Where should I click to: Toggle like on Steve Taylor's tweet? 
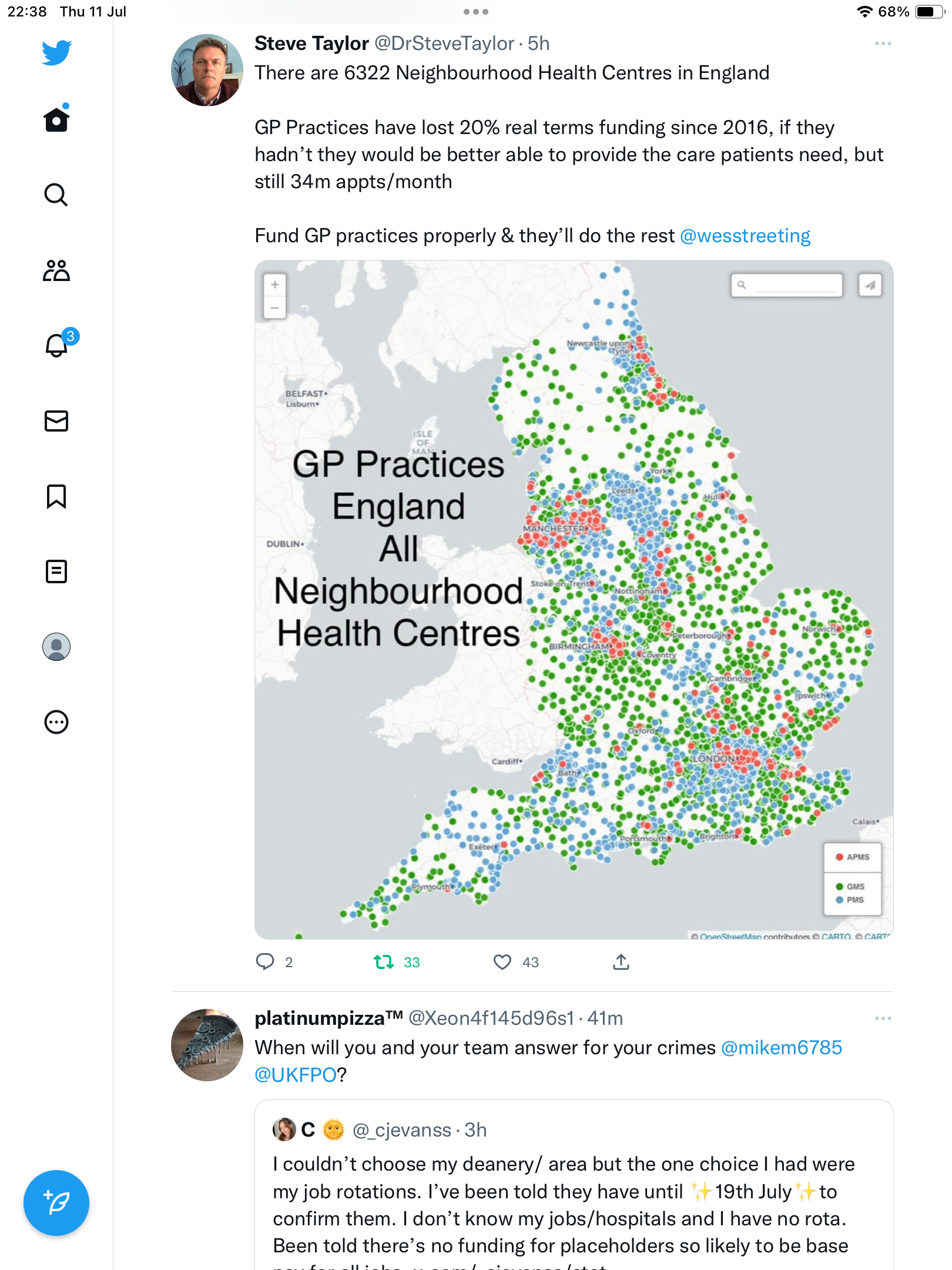click(502, 962)
